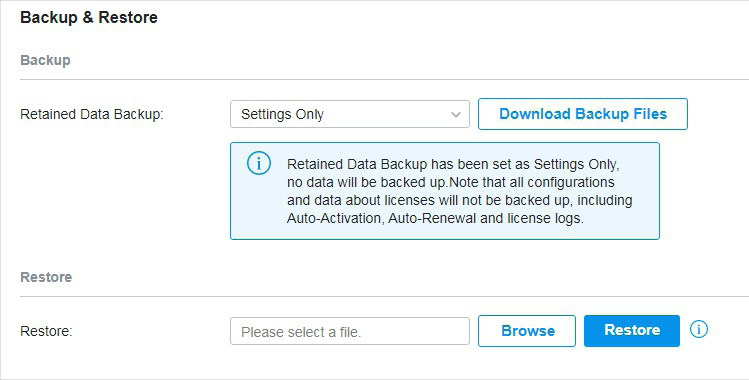Click the Backup section heading
This screenshot has width=749, height=380.
(45, 60)
